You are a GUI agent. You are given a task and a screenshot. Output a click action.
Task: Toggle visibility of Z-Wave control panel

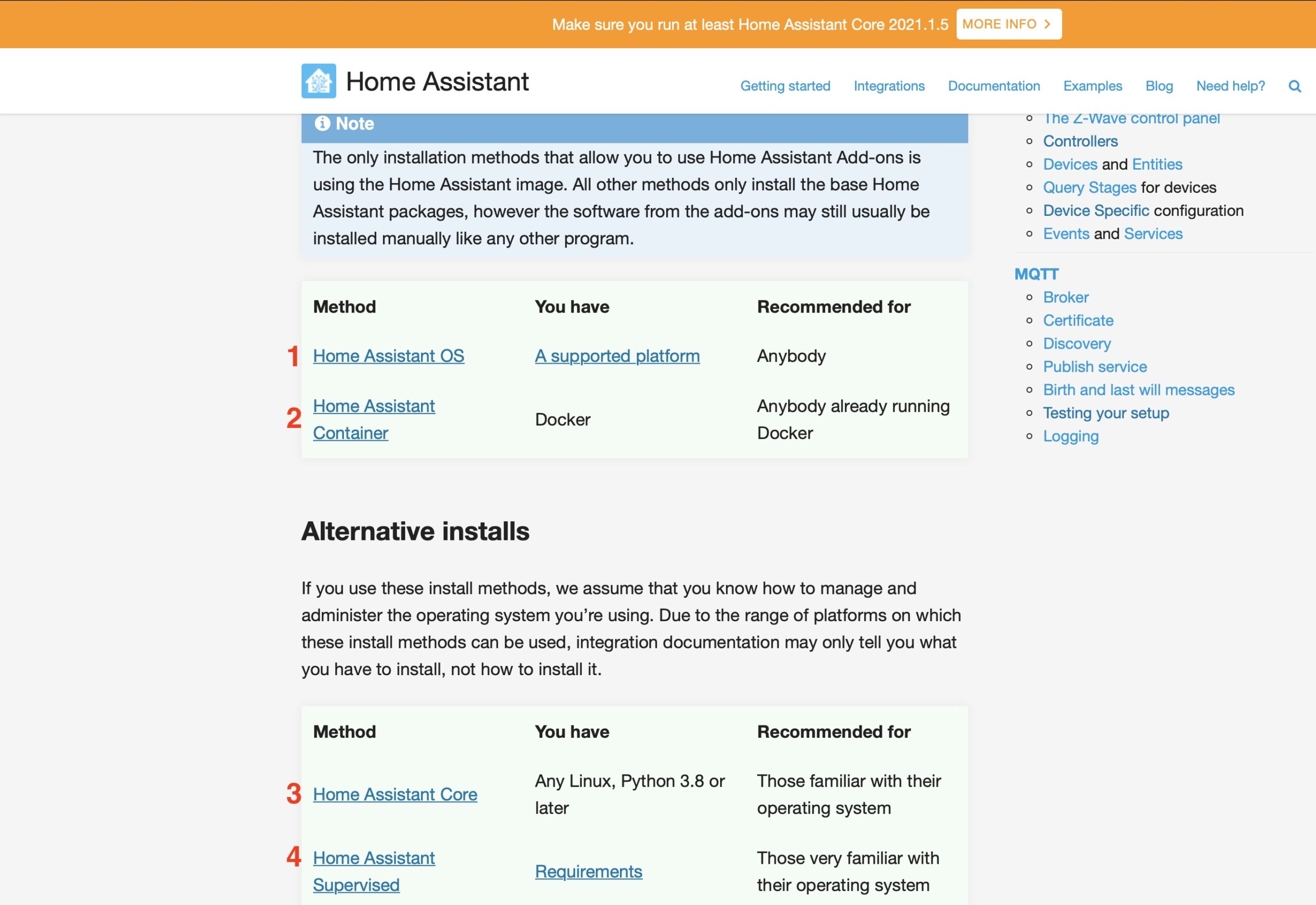pos(1131,118)
